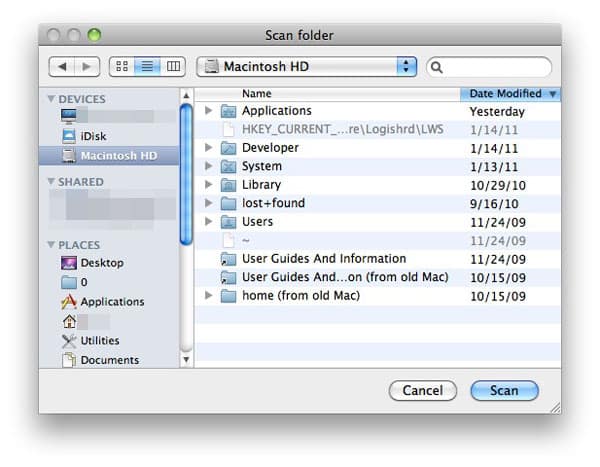
Task: Switch to icon view
Action: pyautogui.click(x=122, y=67)
